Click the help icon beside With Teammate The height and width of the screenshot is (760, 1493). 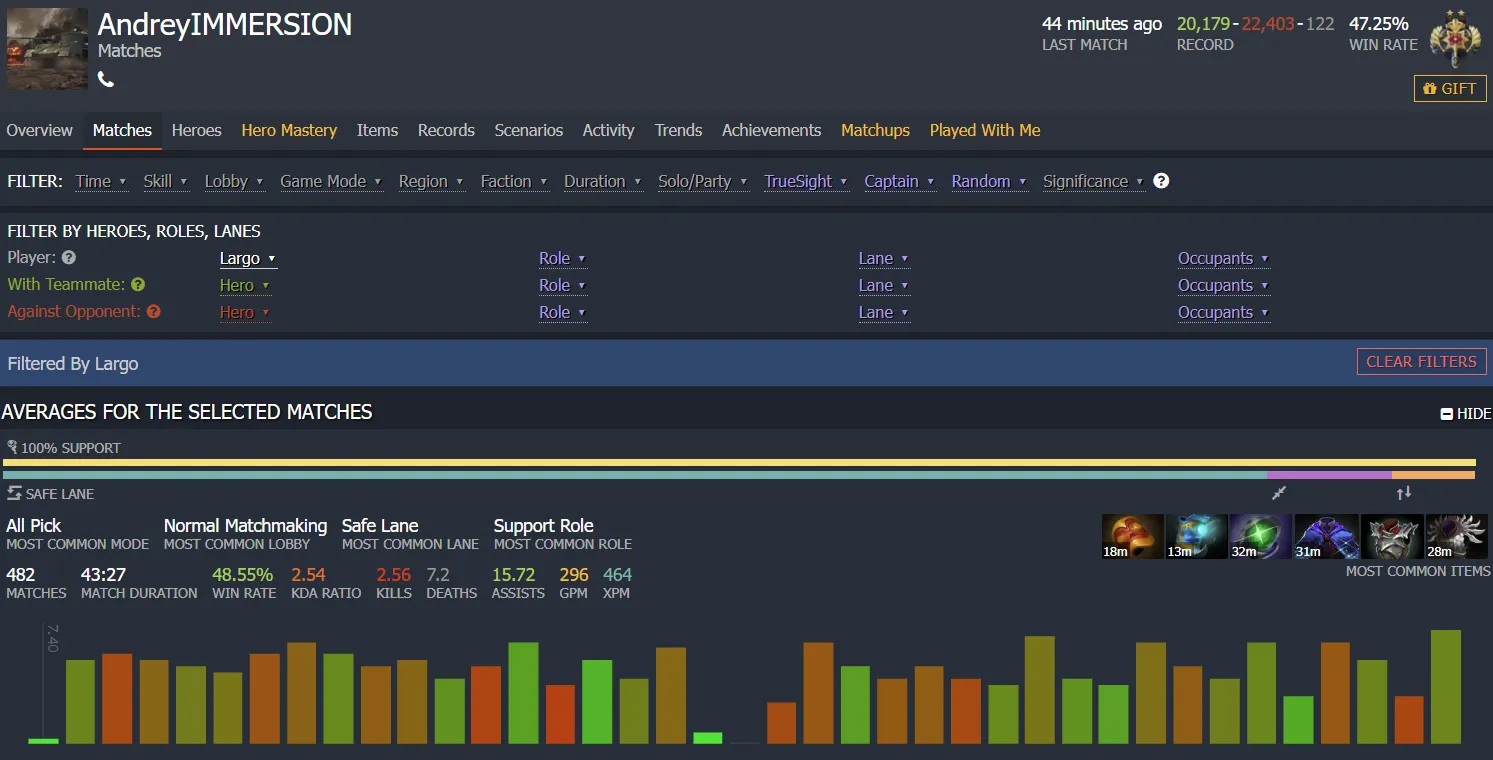coord(138,285)
